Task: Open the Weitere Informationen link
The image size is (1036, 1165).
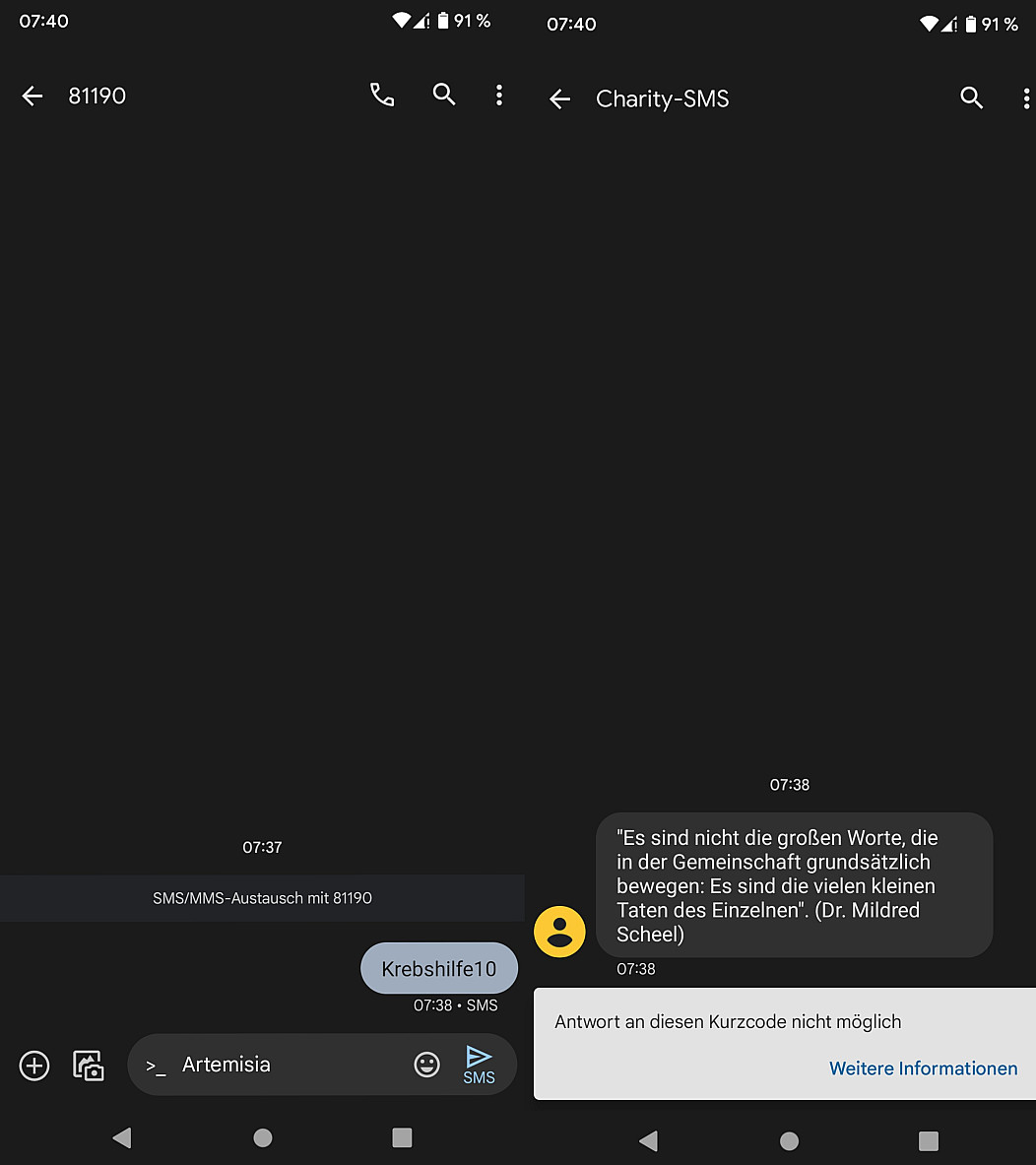Action: 923,1068
